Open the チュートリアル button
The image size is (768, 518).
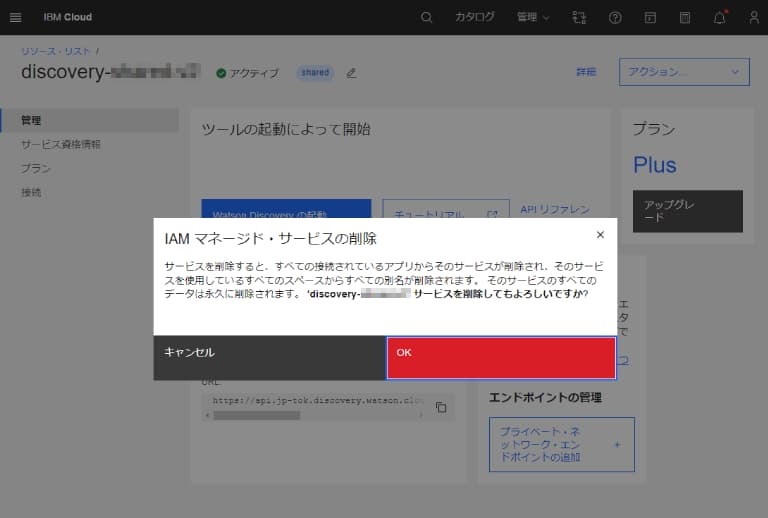(x=446, y=209)
